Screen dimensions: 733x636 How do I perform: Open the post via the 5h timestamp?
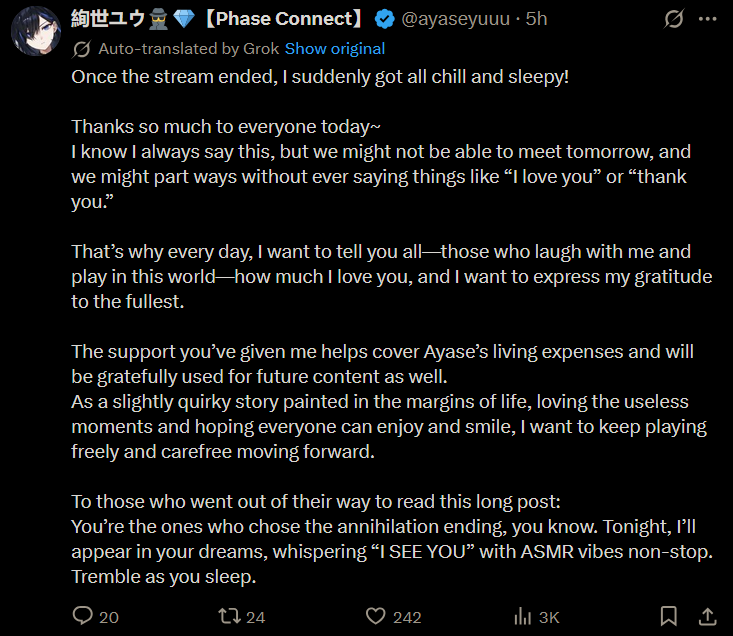537,20
